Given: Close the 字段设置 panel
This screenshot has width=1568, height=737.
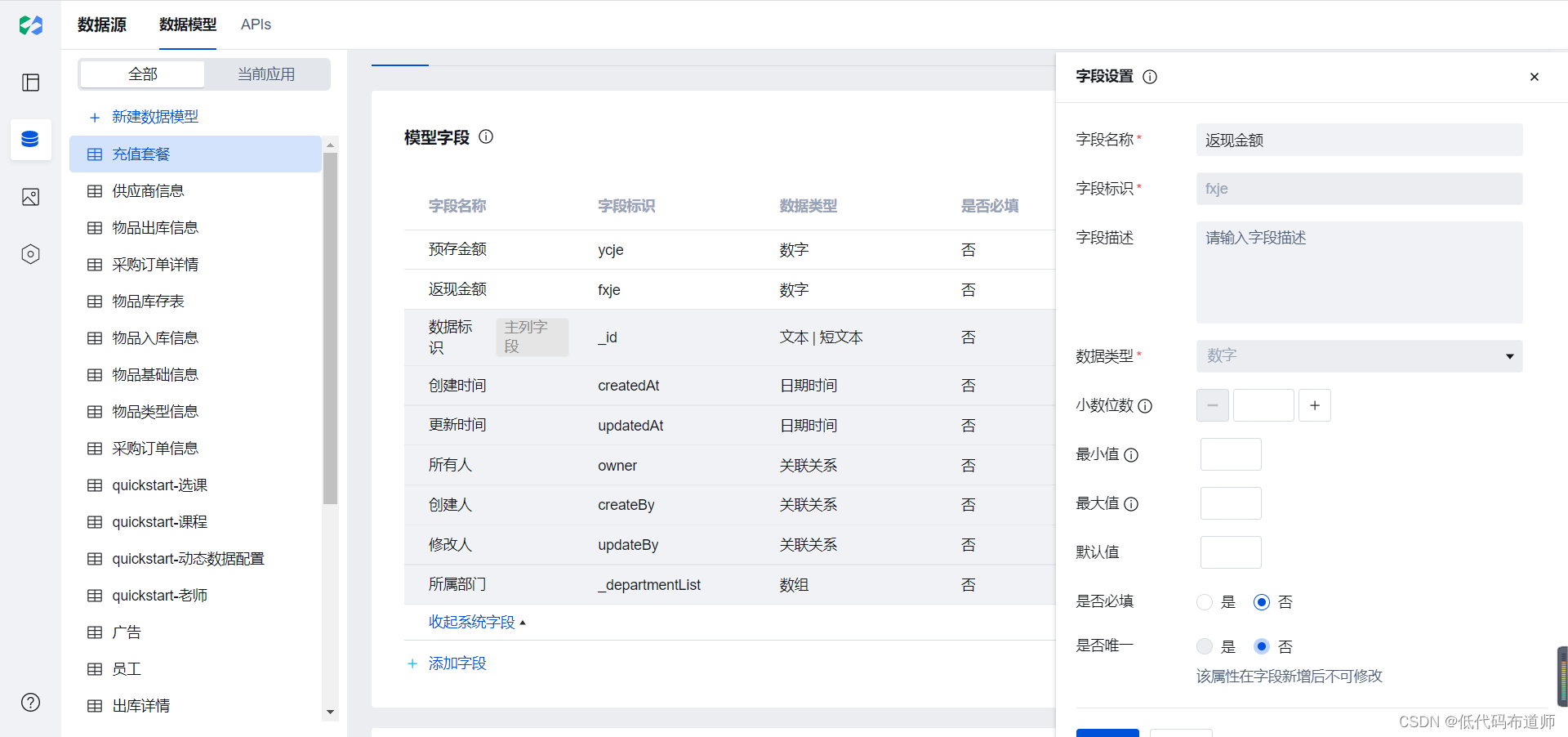Looking at the screenshot, I should point(1535,77).
